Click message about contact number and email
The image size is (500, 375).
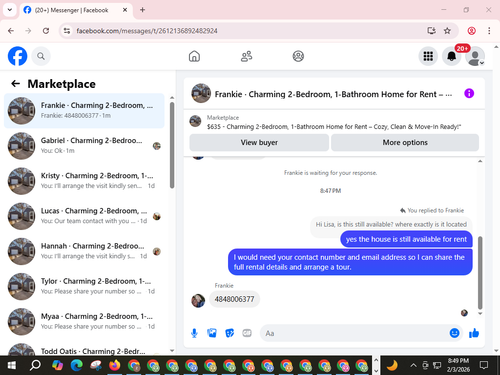(350, 262)
